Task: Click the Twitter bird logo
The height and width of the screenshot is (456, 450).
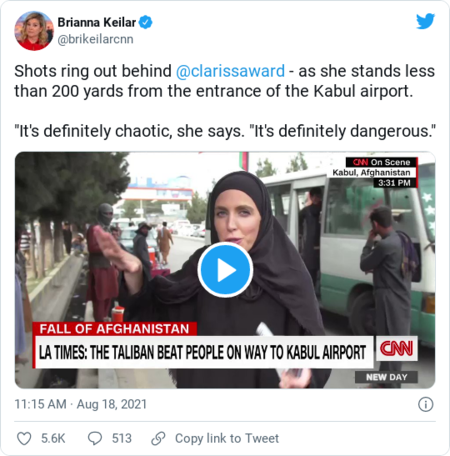Action: click(x=425, y=21)
